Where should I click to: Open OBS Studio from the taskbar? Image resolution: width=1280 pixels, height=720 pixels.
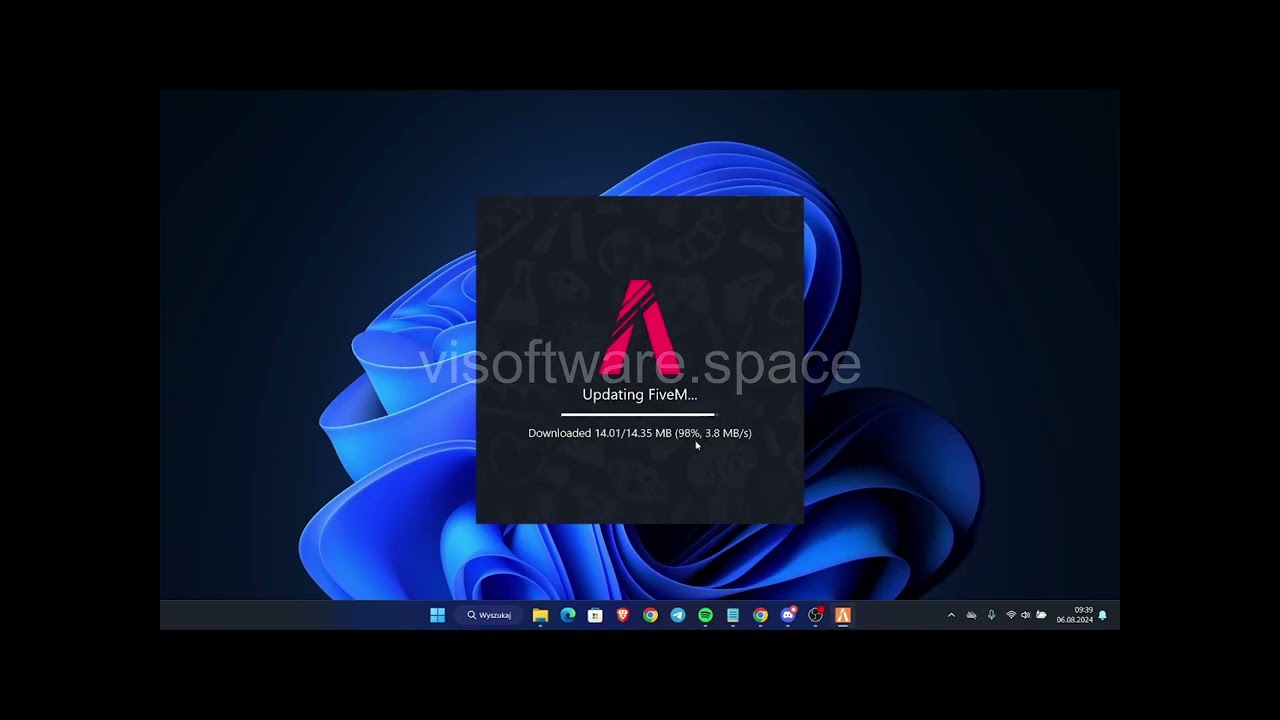click(x=815, y=615)
